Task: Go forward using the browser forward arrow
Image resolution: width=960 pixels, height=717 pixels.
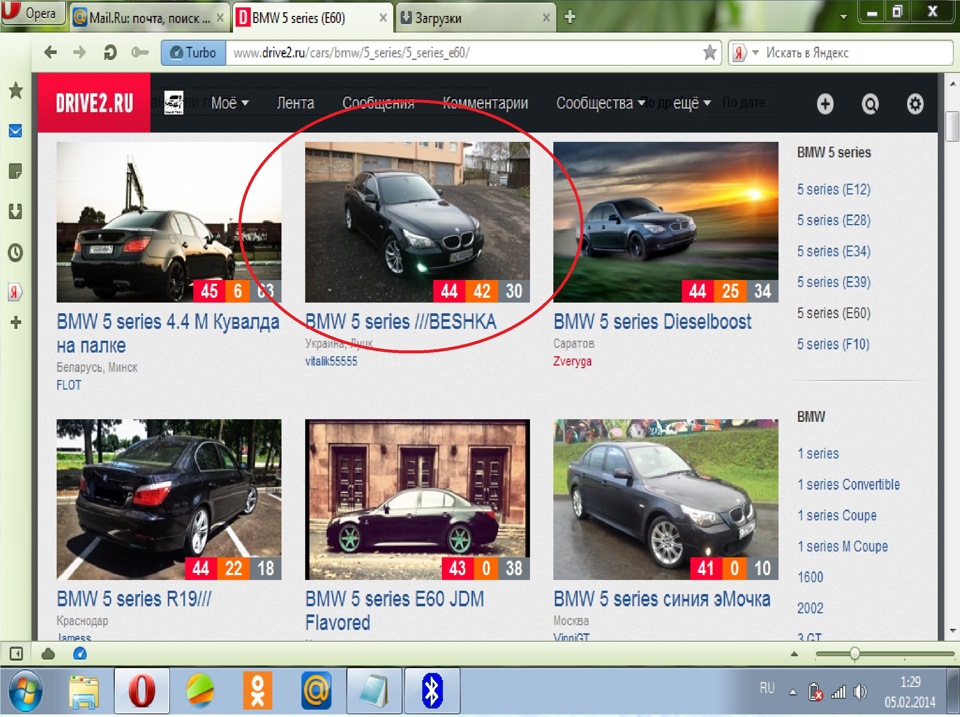Action: (x=80, y=53)
